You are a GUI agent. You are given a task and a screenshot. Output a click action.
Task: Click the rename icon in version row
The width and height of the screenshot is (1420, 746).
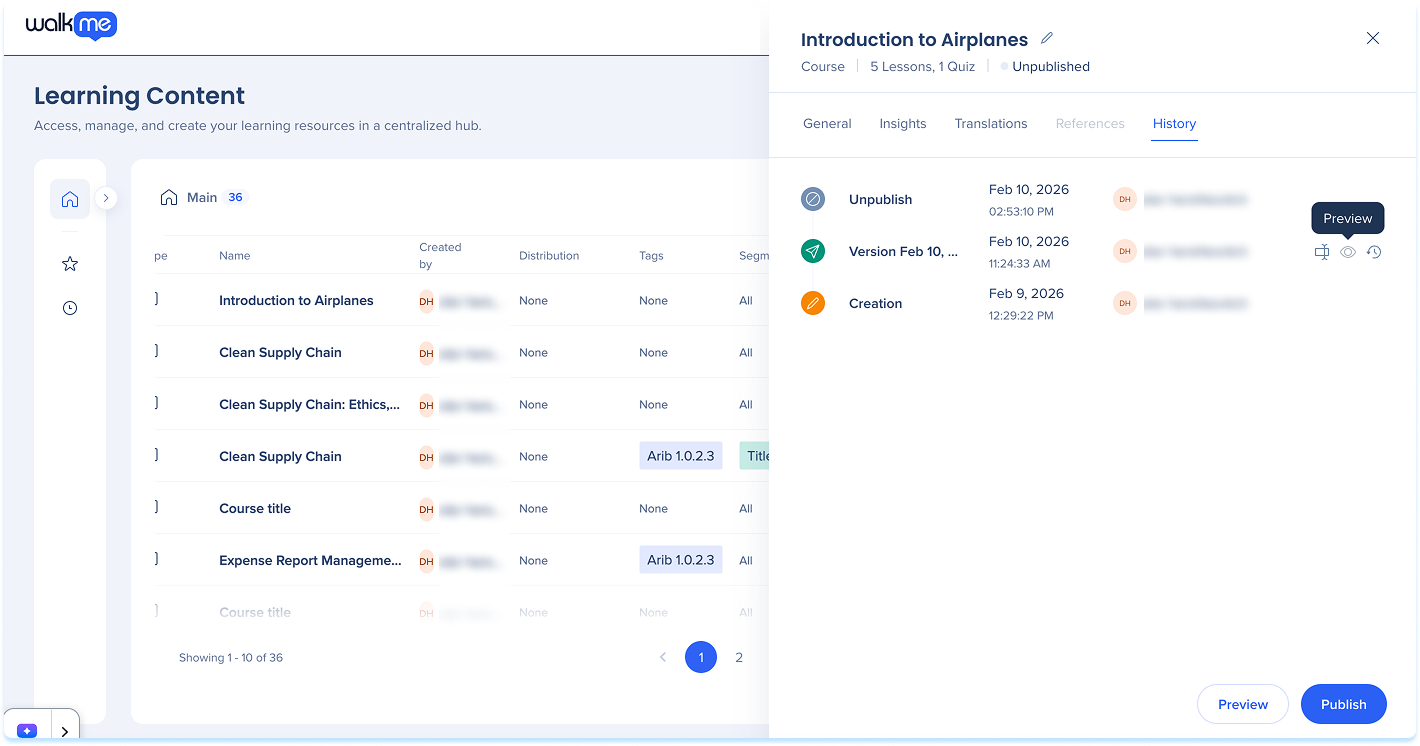pyautogui.click(x=1321, y=252)
